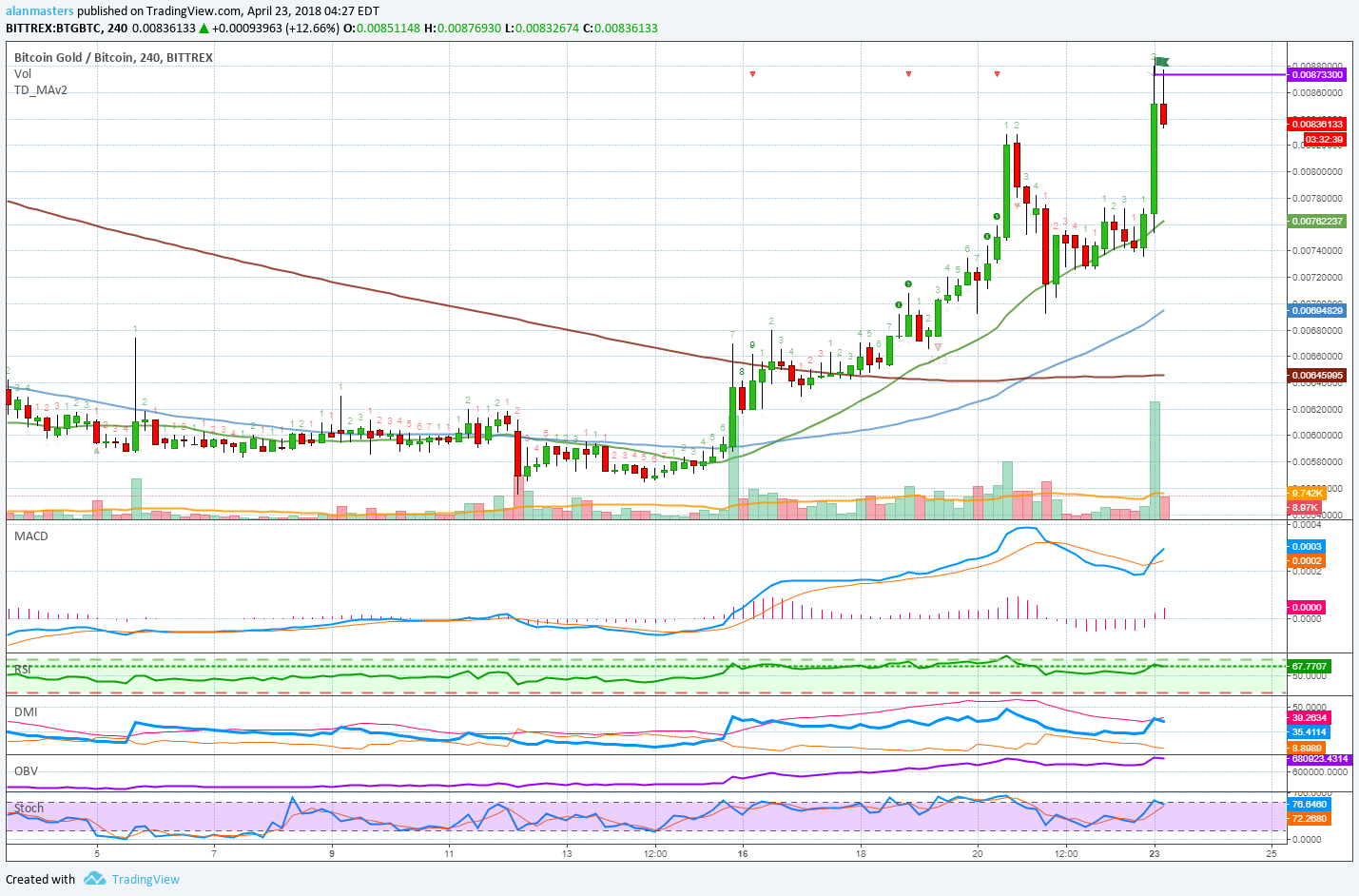Image resolution: width=1359 pixels, height=896 pixels.
Task: Click the orange MACD 0.0002 signal label
Action: 1307,560
